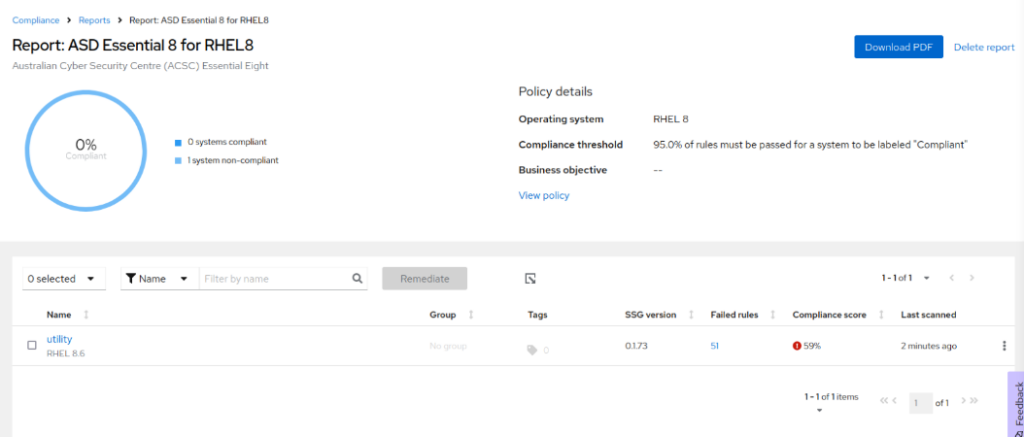Click the bottom last page arrows

tap(974, 401)
